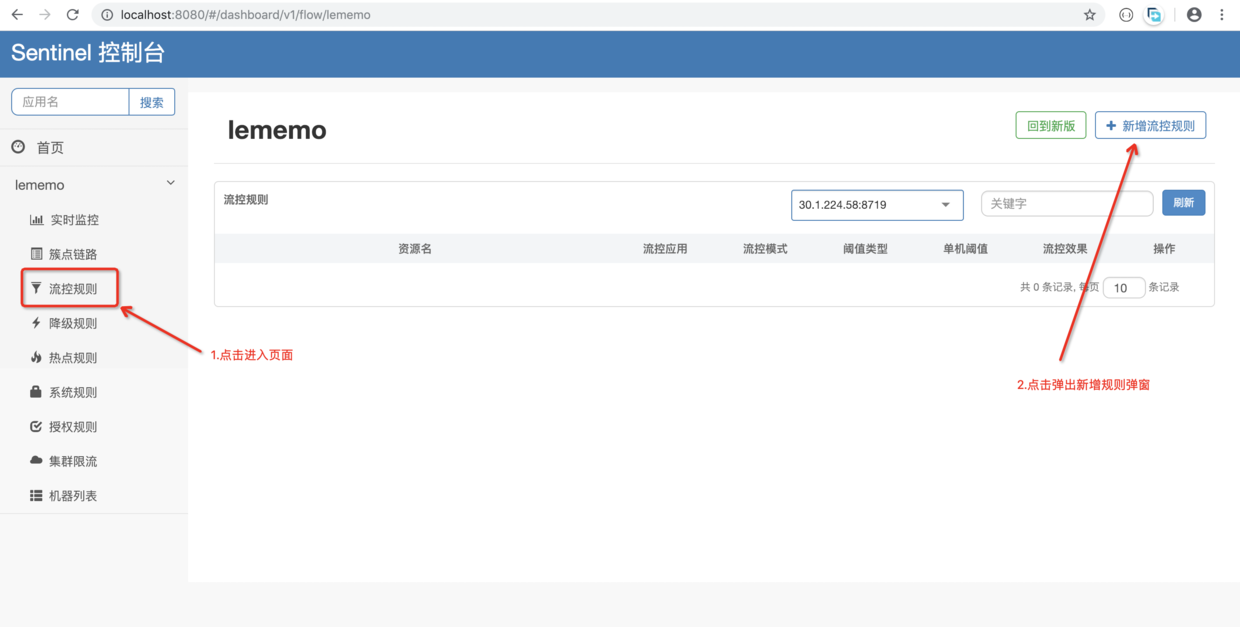
Task: Click the 搜索 button
Action: 152,102
